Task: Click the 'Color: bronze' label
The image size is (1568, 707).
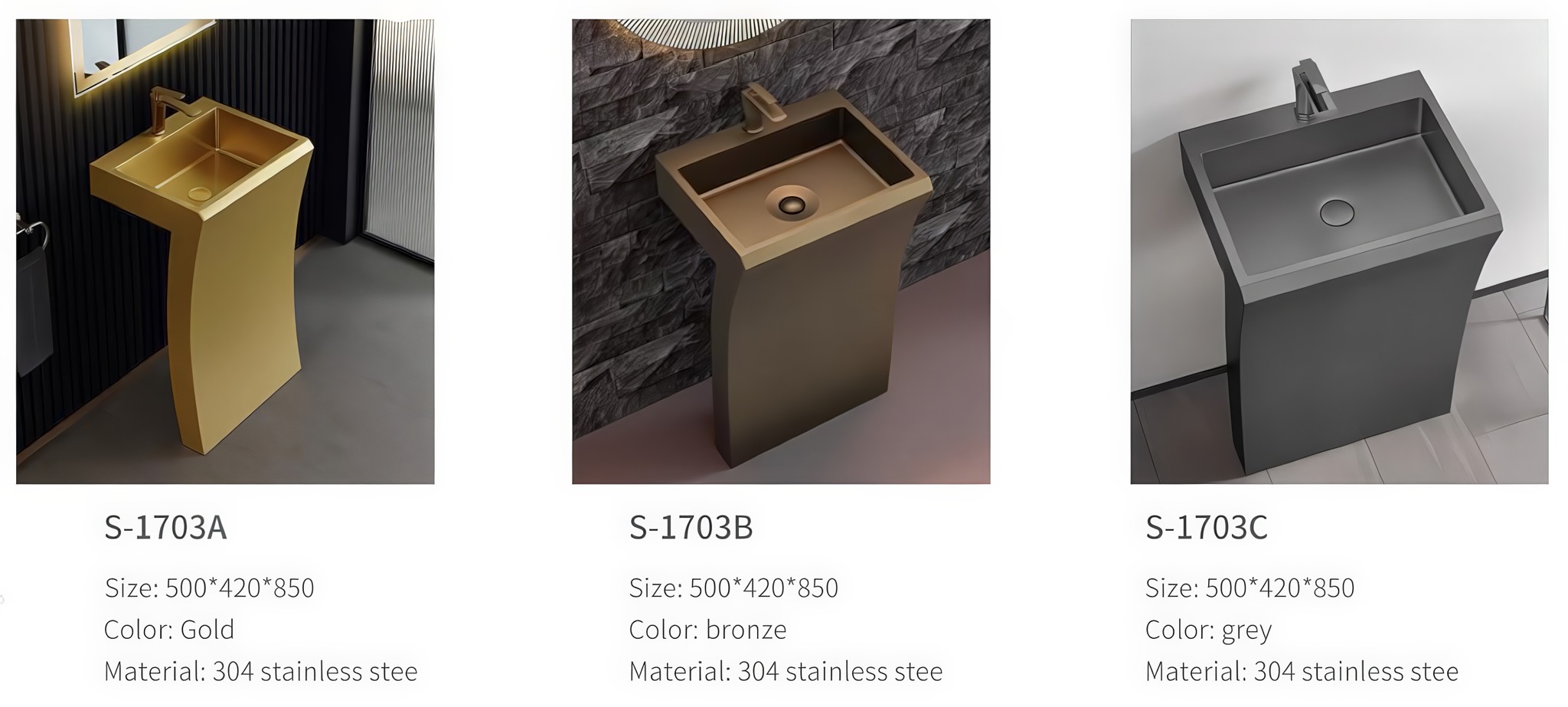Action: pyautogui.click(x=707, y=630)
